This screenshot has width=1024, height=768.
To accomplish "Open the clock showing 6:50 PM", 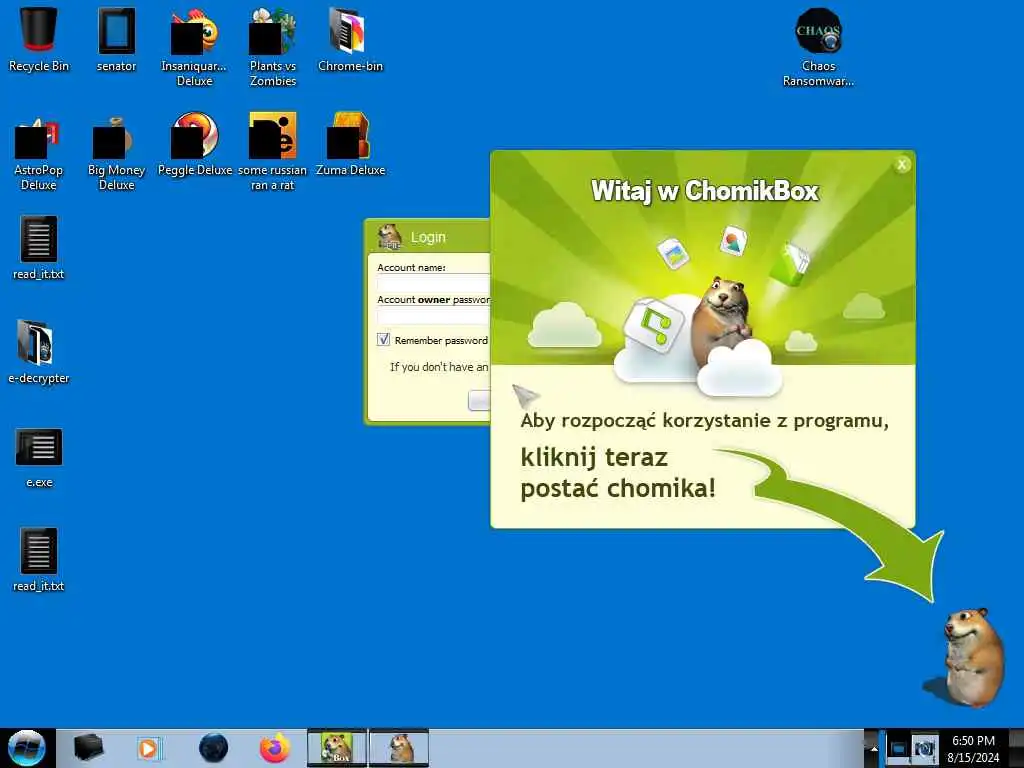I will [973, 748].
